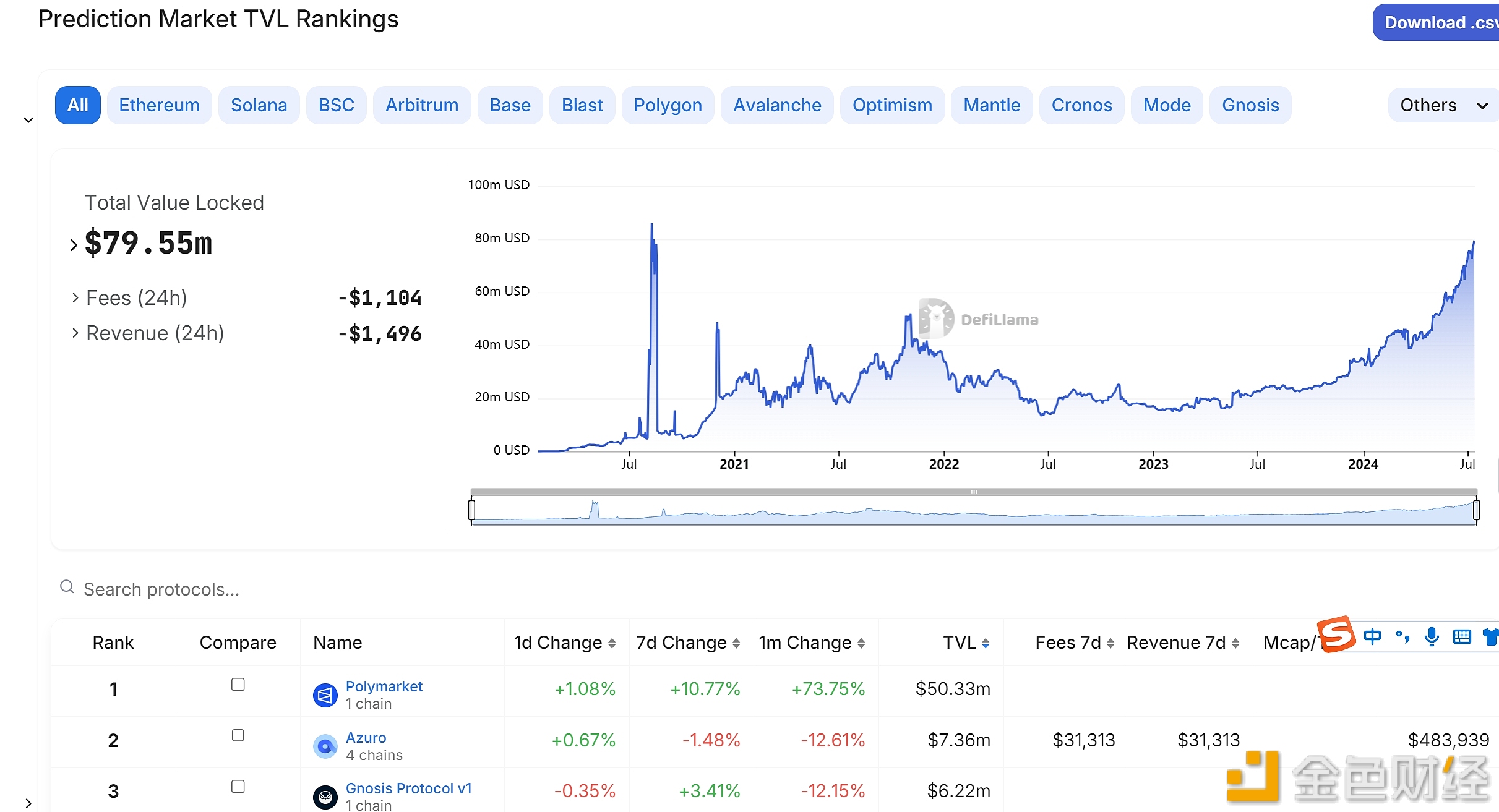
Task: Sort by 1d Change column arrows
Action: point(612,643)
